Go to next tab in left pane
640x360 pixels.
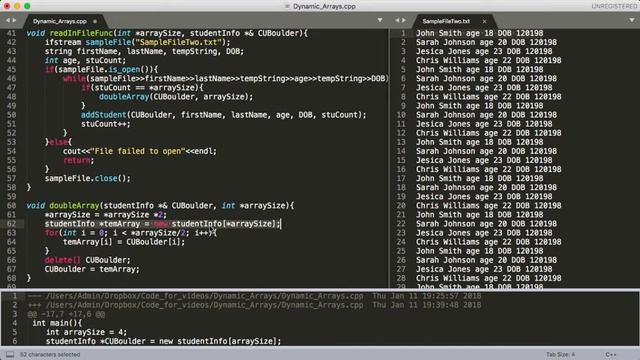15,20
